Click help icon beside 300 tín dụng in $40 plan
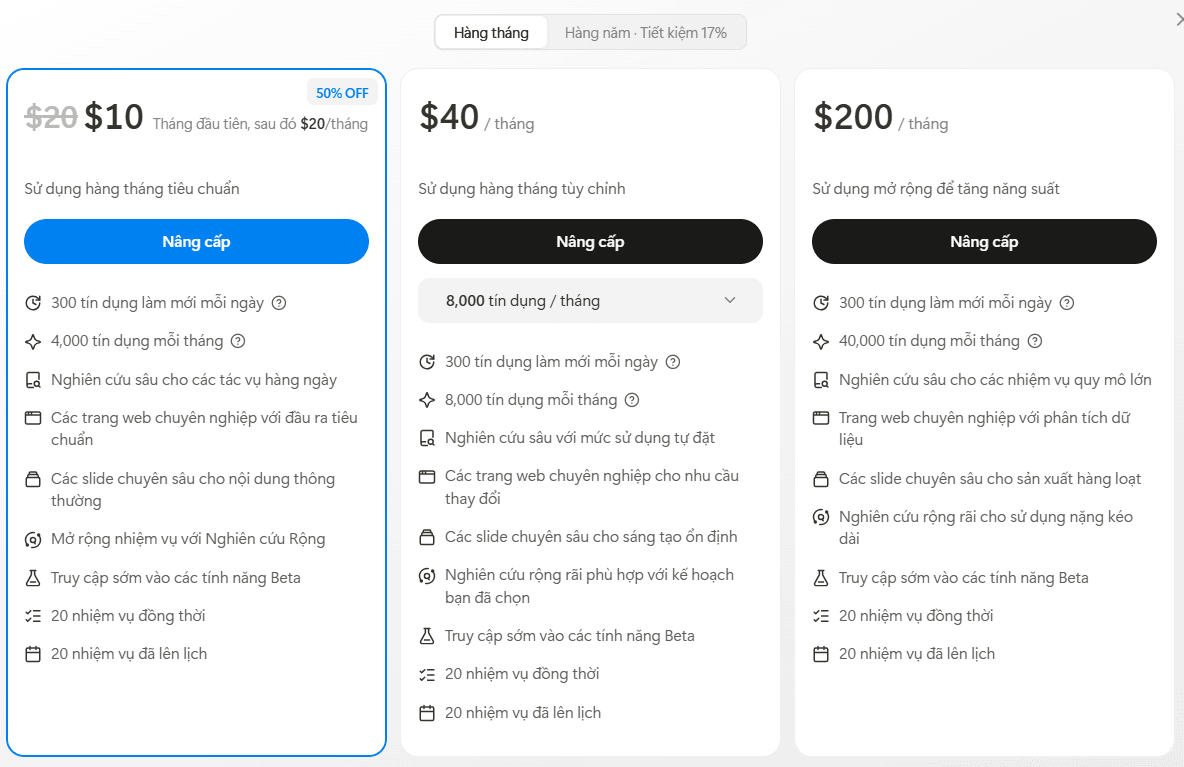The height and width of the screenshot is (767, 1184). [x=673, y=362]
